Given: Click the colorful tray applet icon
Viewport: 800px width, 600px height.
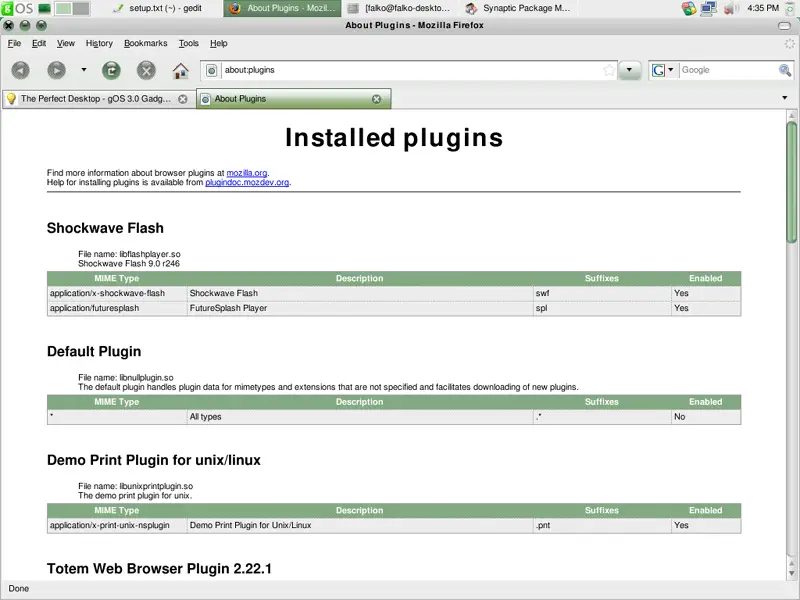Looking at the screenshot, I should point(689,8).
